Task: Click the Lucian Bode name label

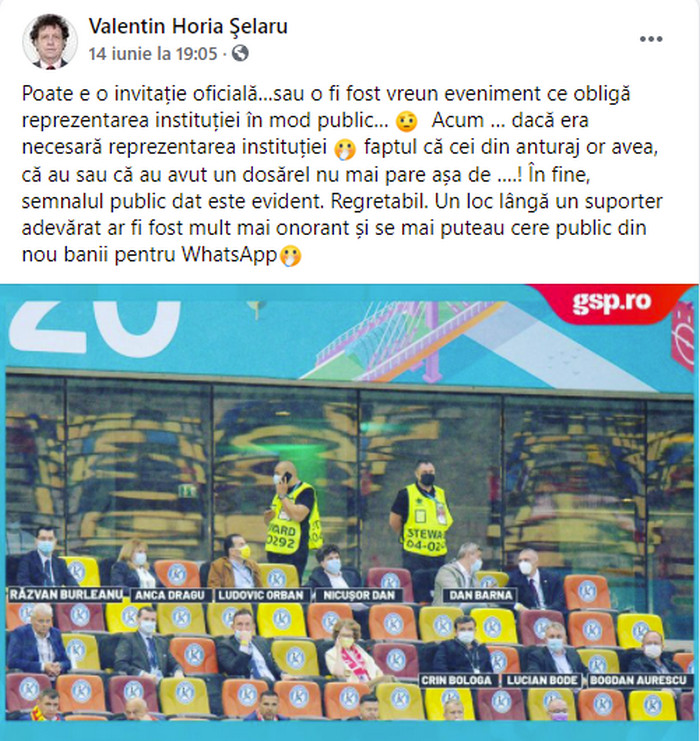Action: pyautogui.click(x=542, y=680)
